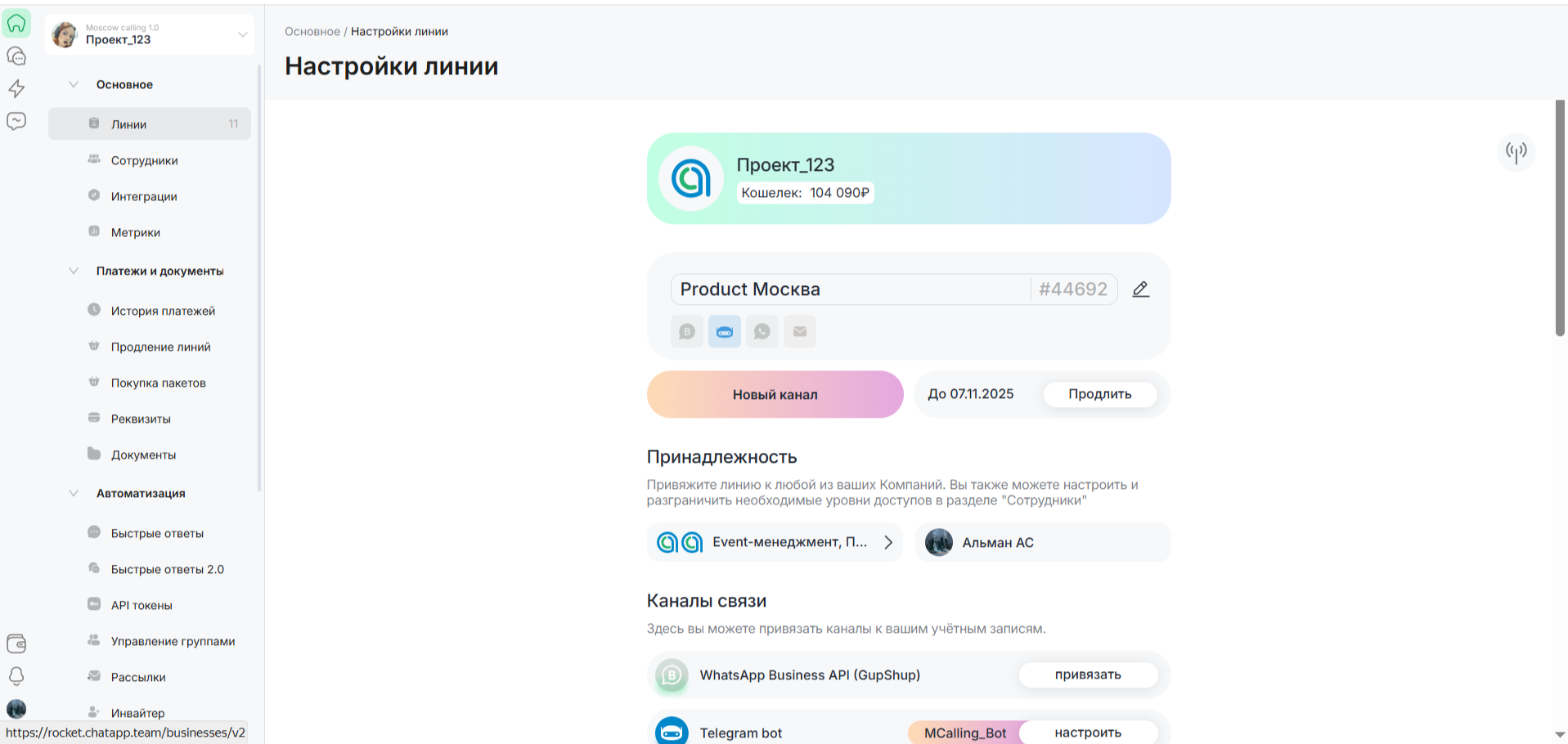Collapse the Автоматизация sidebar section
Screen dimensions: 1568x744
pyautogui.click(x=74, y=493)
